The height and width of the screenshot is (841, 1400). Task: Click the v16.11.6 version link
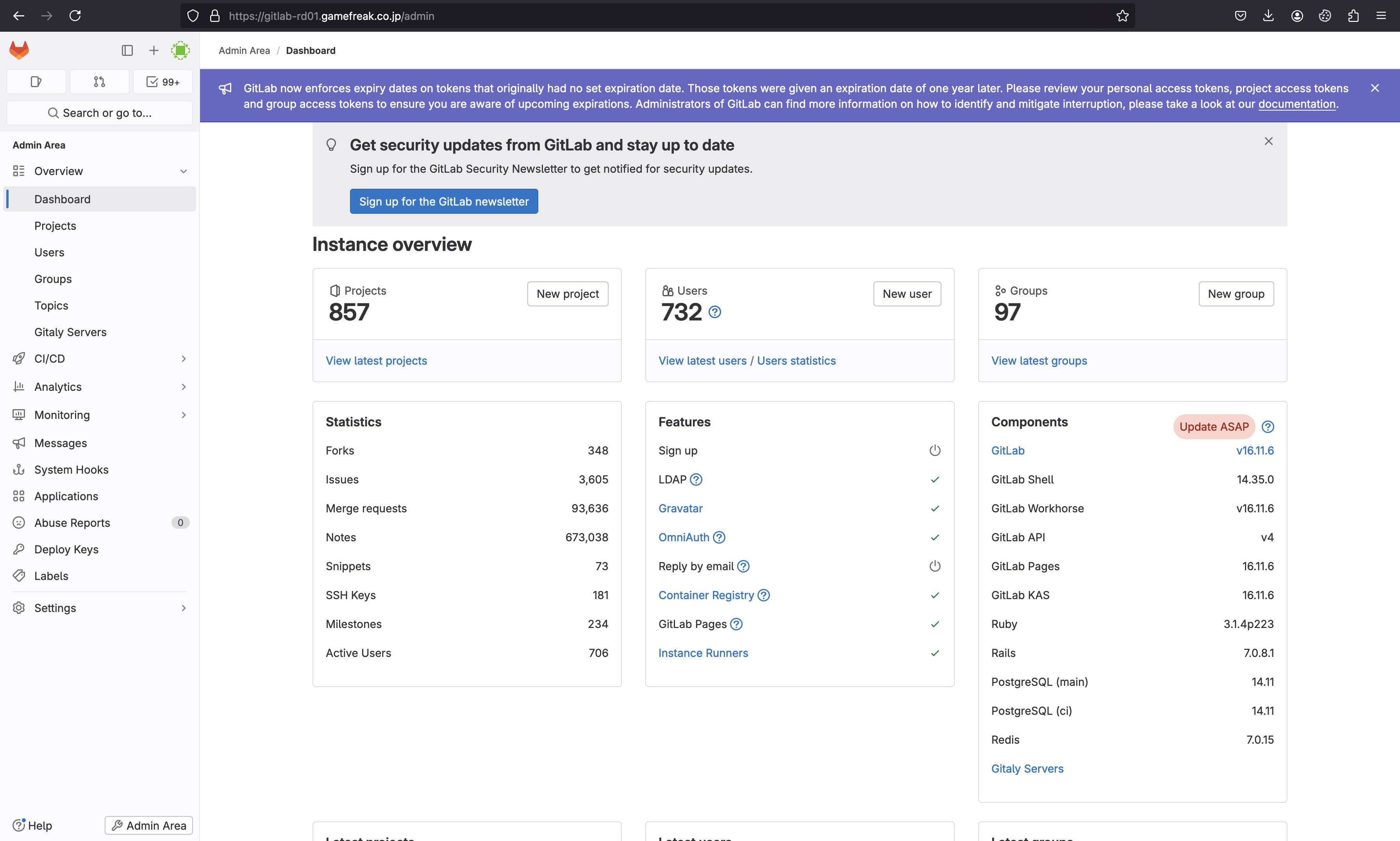[x=1255, y=451]
